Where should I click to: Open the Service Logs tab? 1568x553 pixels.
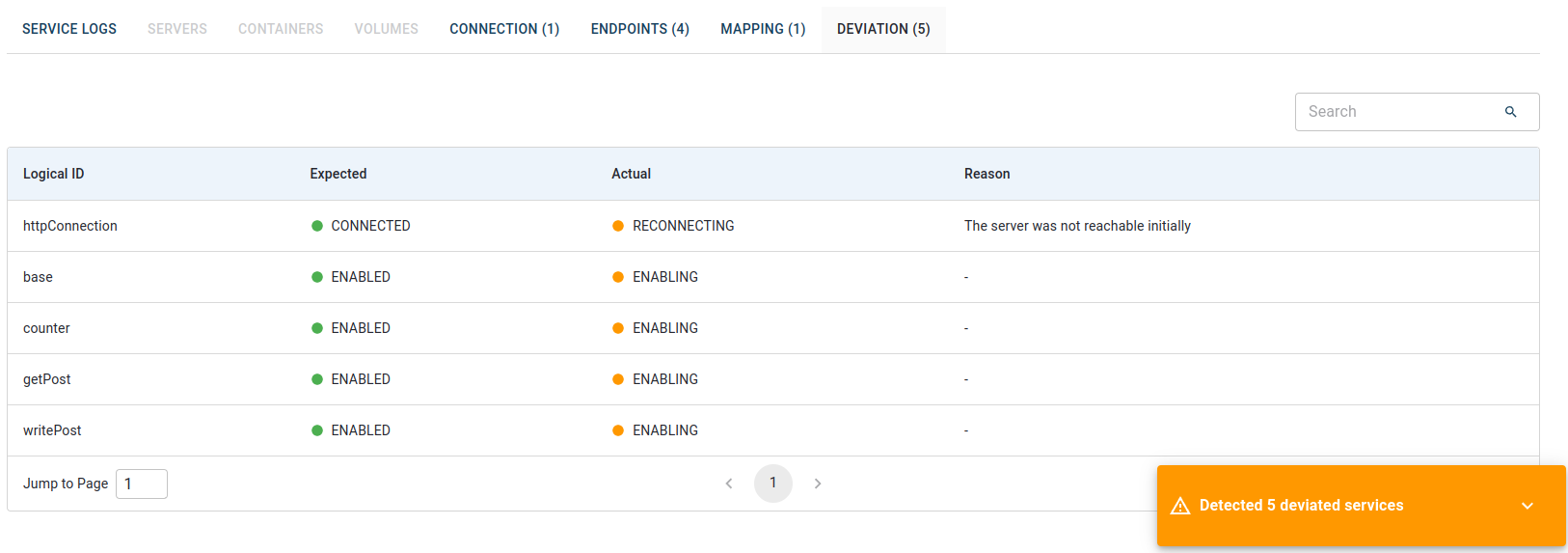click(69, 29)
